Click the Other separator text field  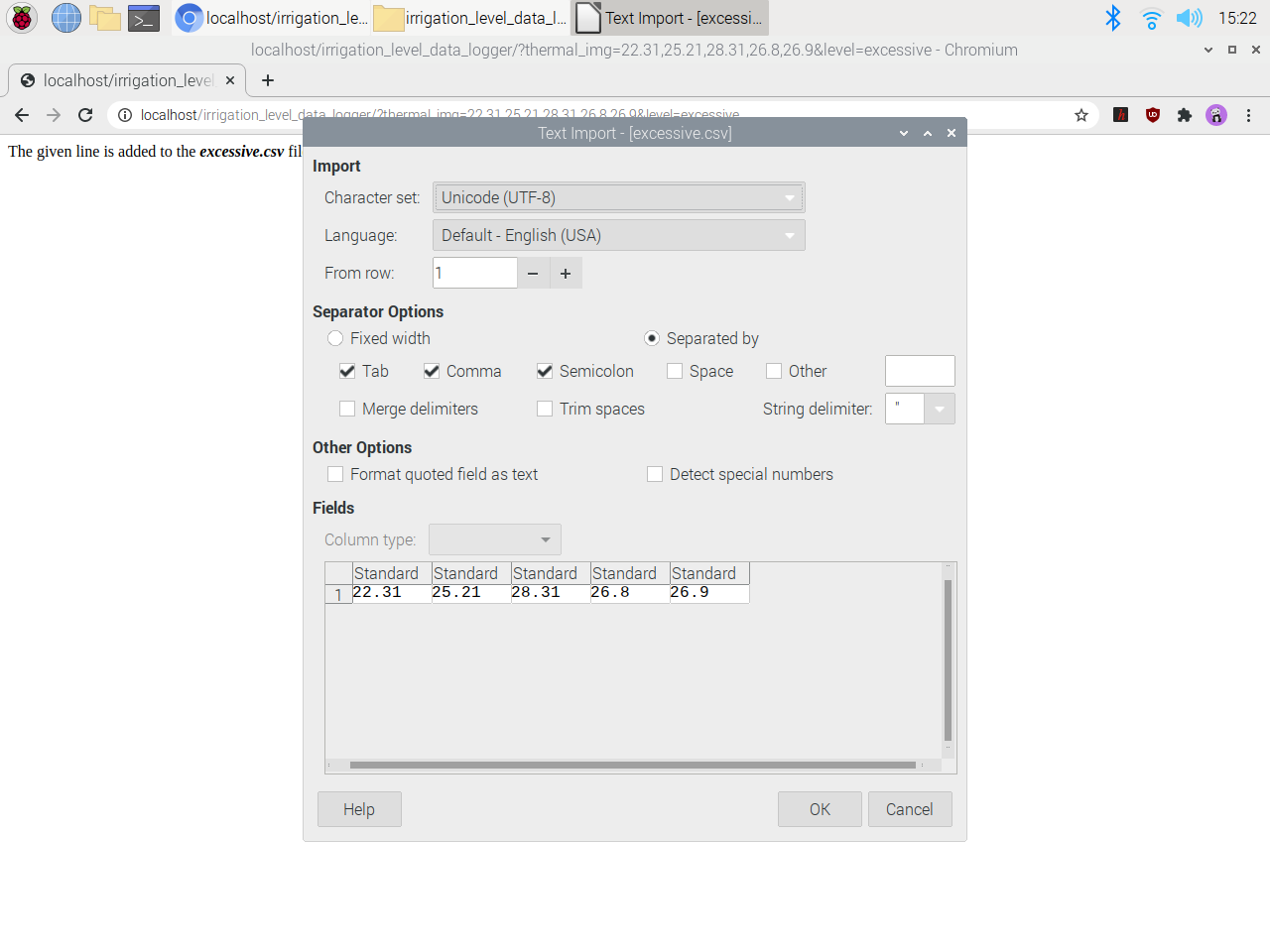(x=920, y=371)
